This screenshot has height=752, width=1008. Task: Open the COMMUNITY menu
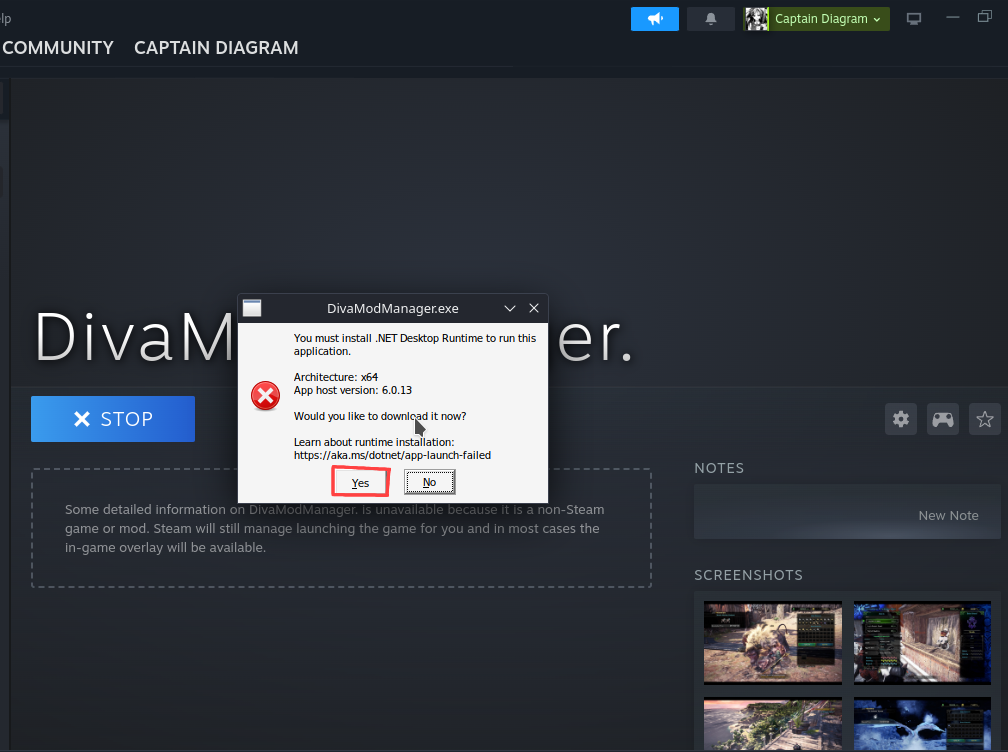pos(58,48)
